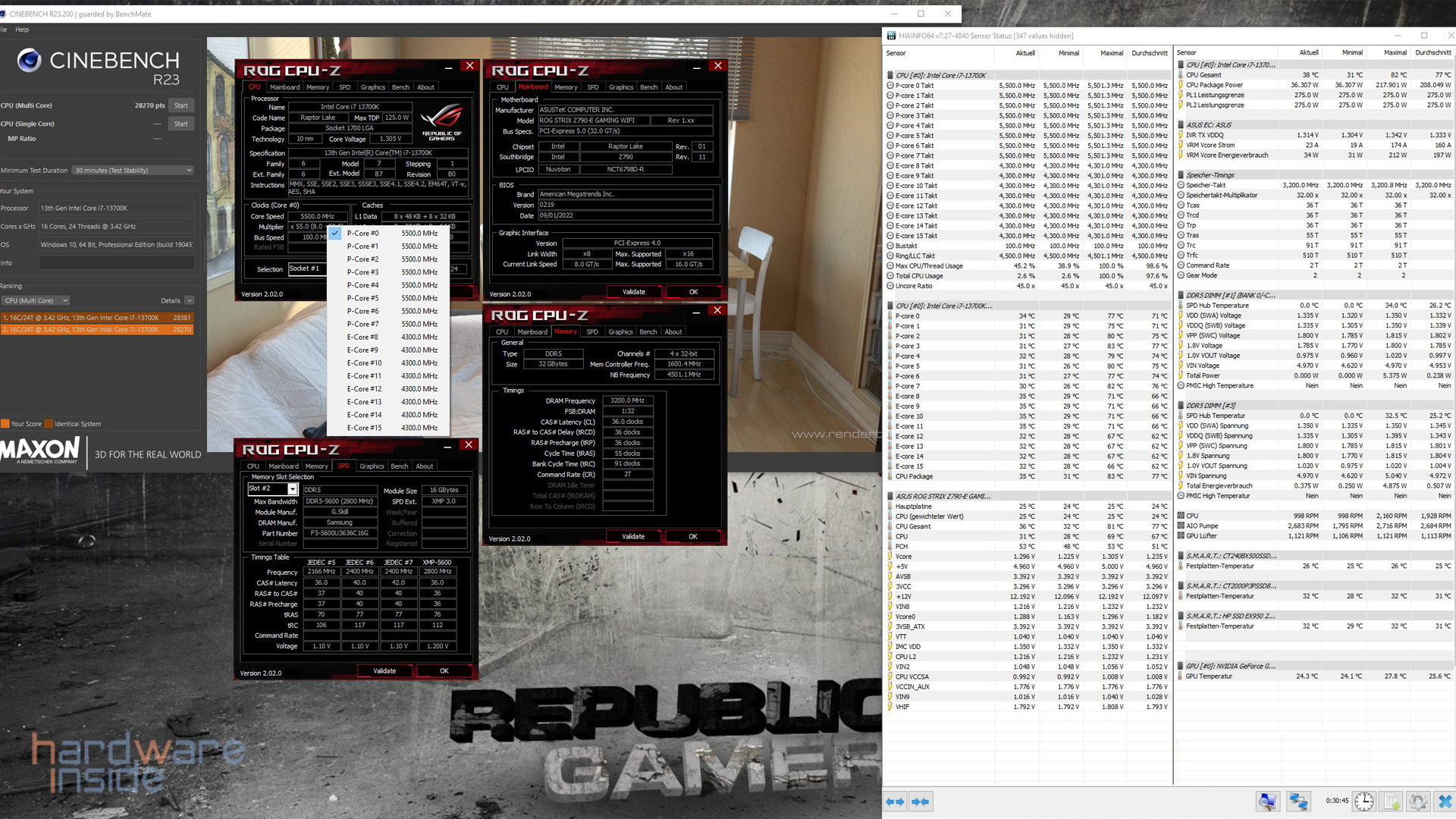The height and width of the screenshot is (819, 1456).
Task: Start the CPU Multi Core benchmark
Action: 181,105
